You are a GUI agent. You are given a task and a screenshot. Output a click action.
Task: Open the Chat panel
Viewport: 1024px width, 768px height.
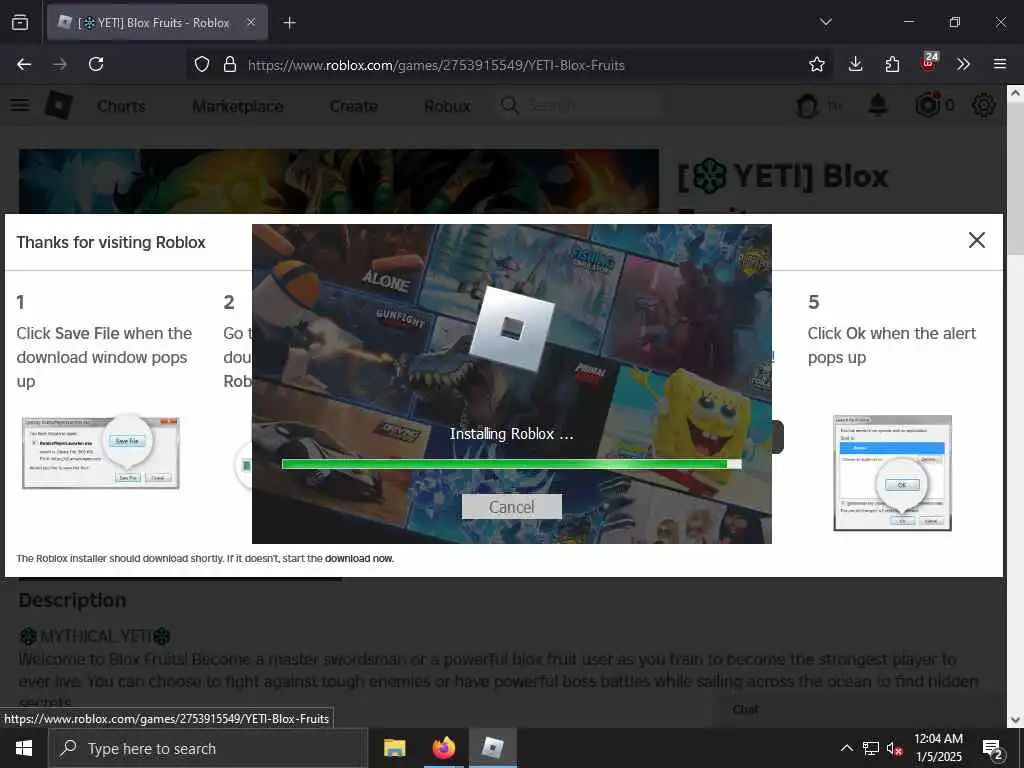pos(745,710)
